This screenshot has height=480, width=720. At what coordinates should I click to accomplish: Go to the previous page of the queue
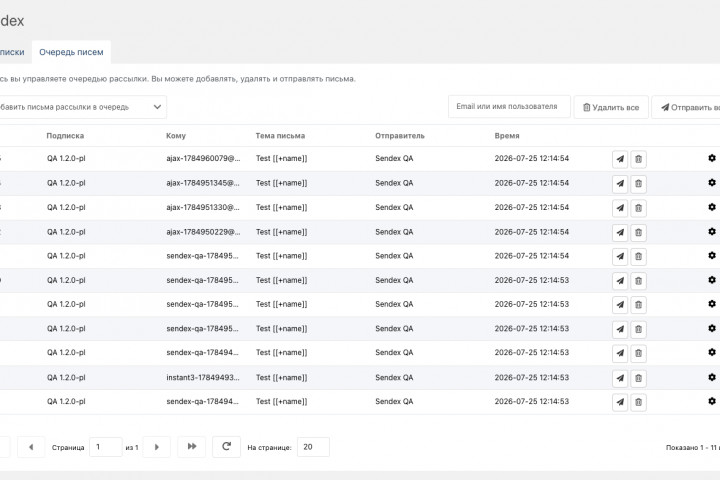[31, 447]
